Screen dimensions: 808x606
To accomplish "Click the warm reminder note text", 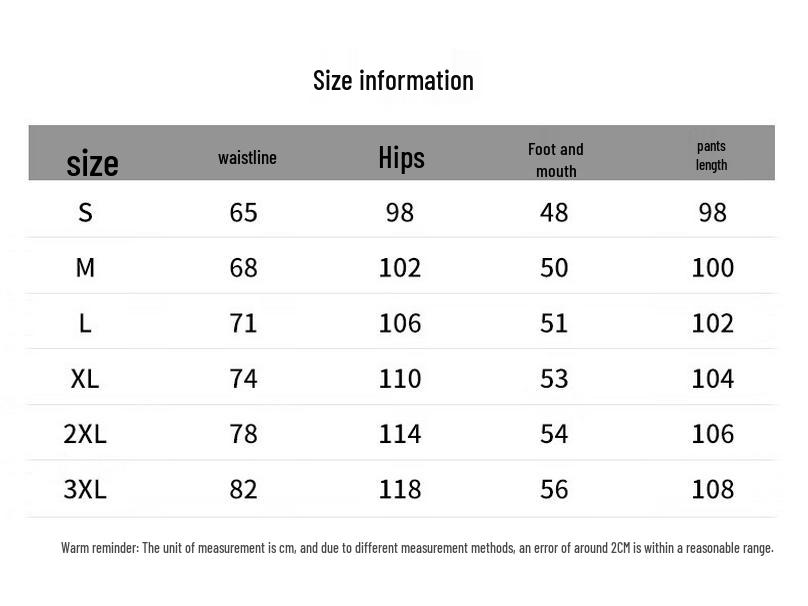I will click(417, 547).
